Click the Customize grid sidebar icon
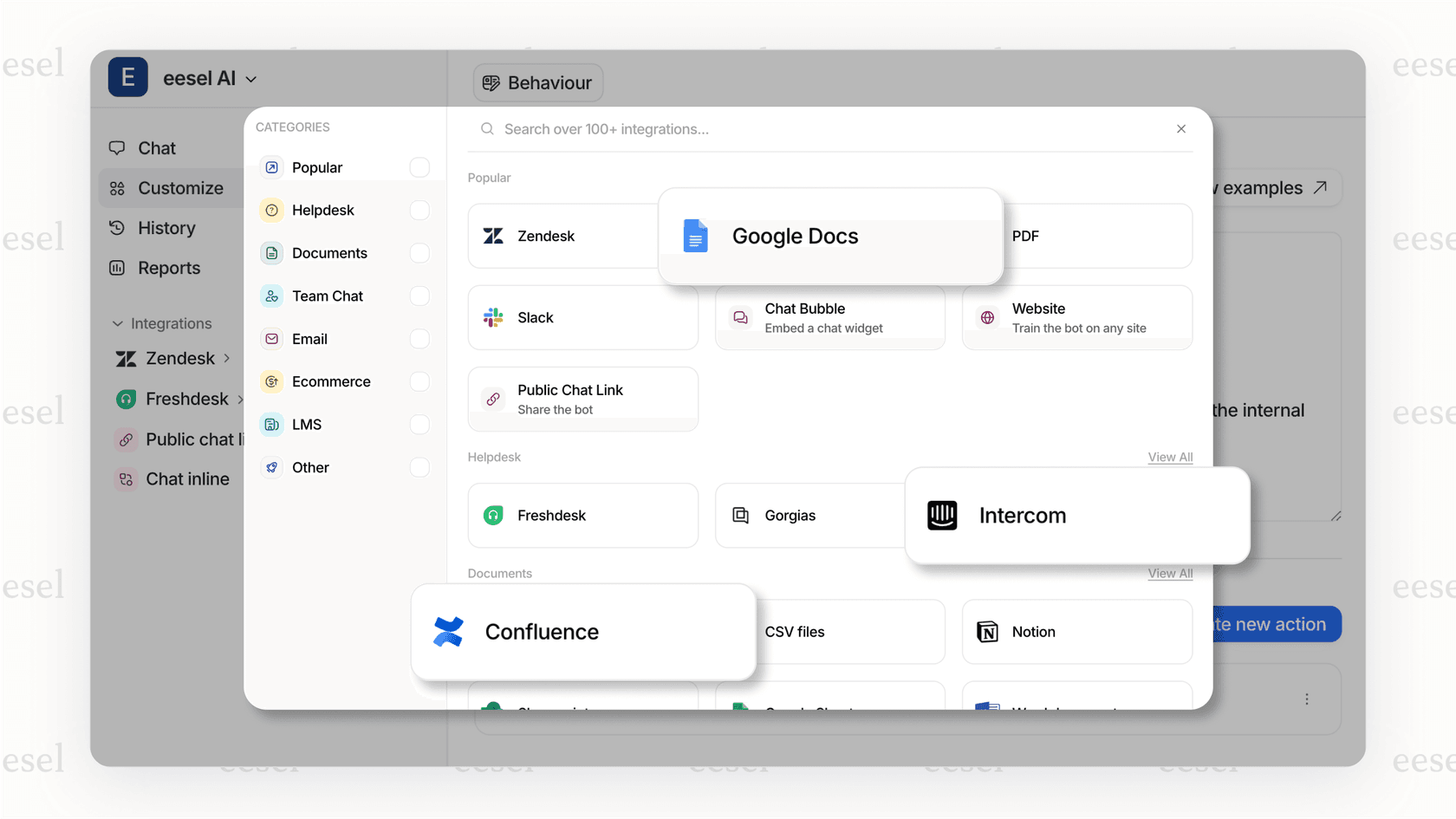Image resolution: width=1456 pixels, height=819 pixels. coord(117,188)
